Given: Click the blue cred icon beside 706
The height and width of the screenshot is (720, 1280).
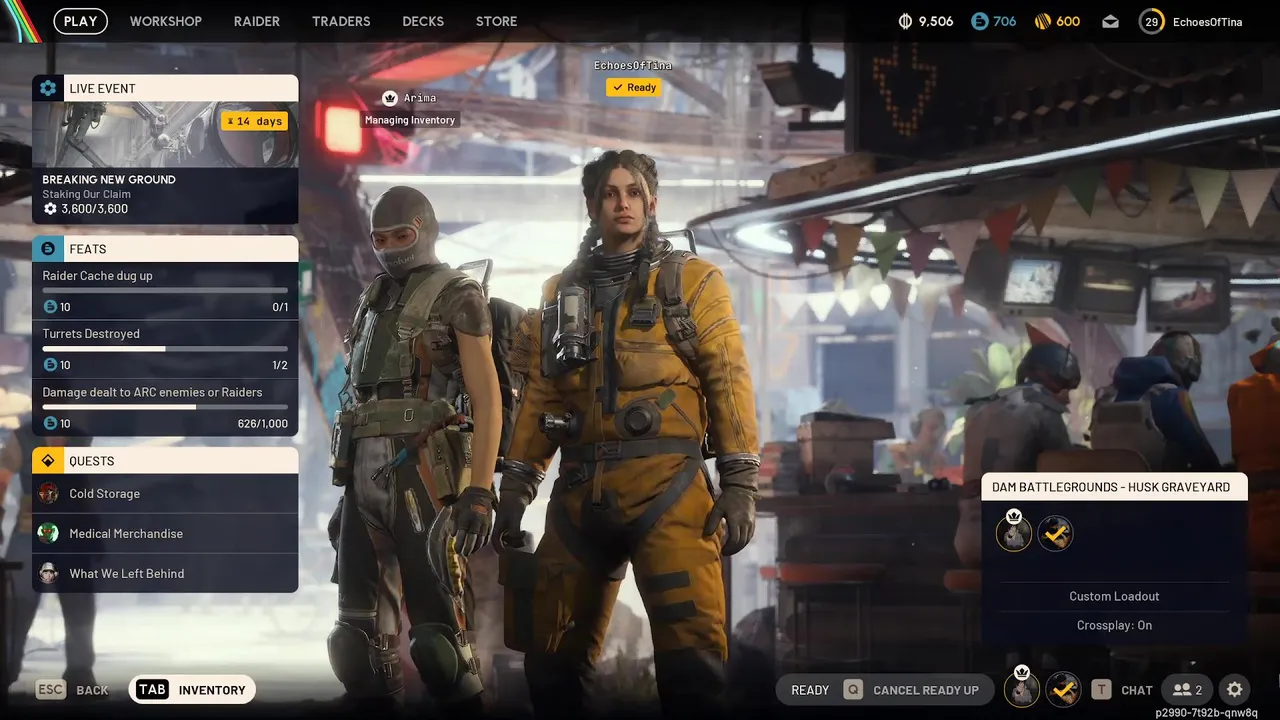Looking at the screenshot, I should coord(980,21).
